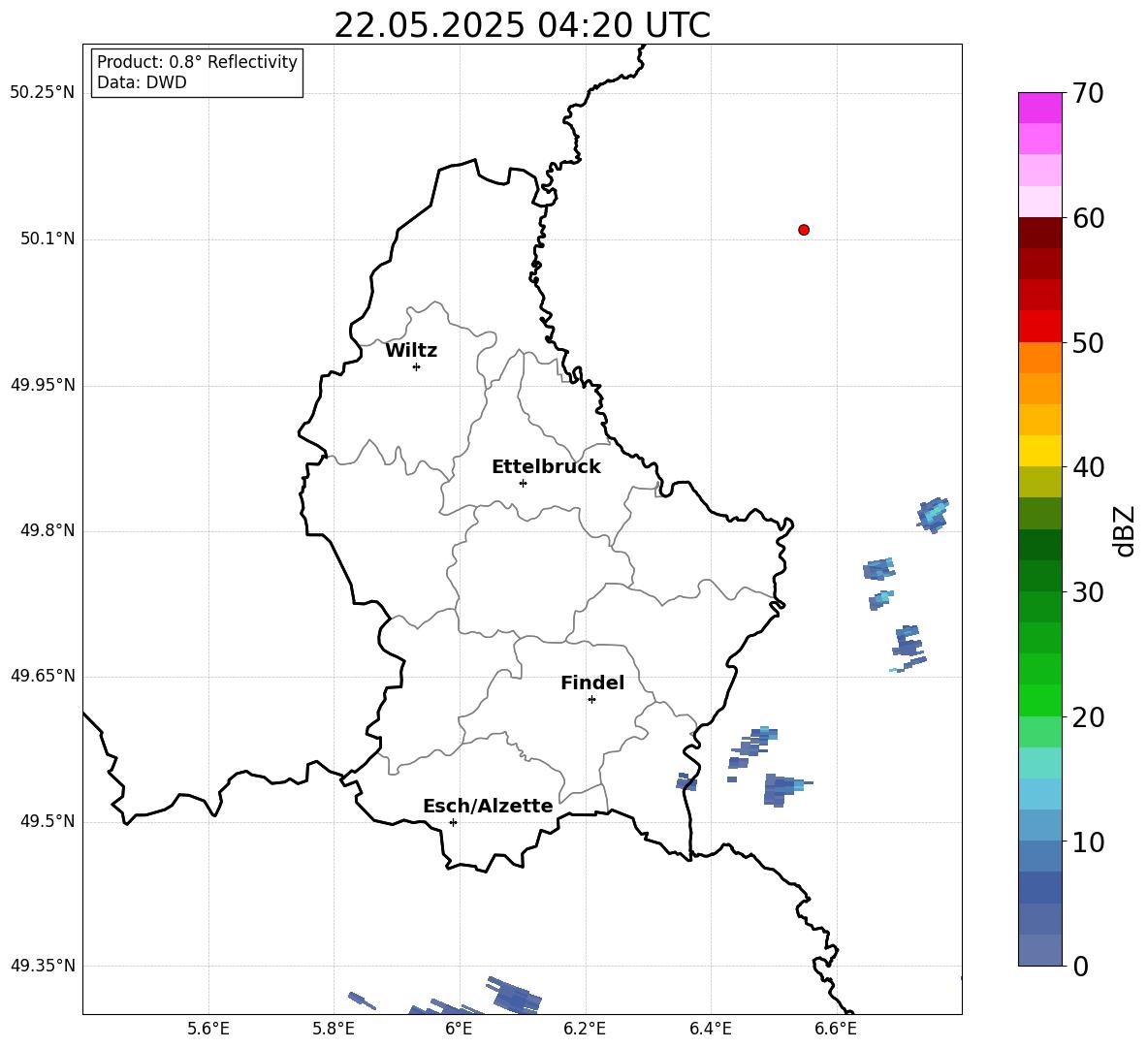Click the 6.6°E longitude label
The height and width of the screenshot is (1048, 1148).
coord(836,1029)
